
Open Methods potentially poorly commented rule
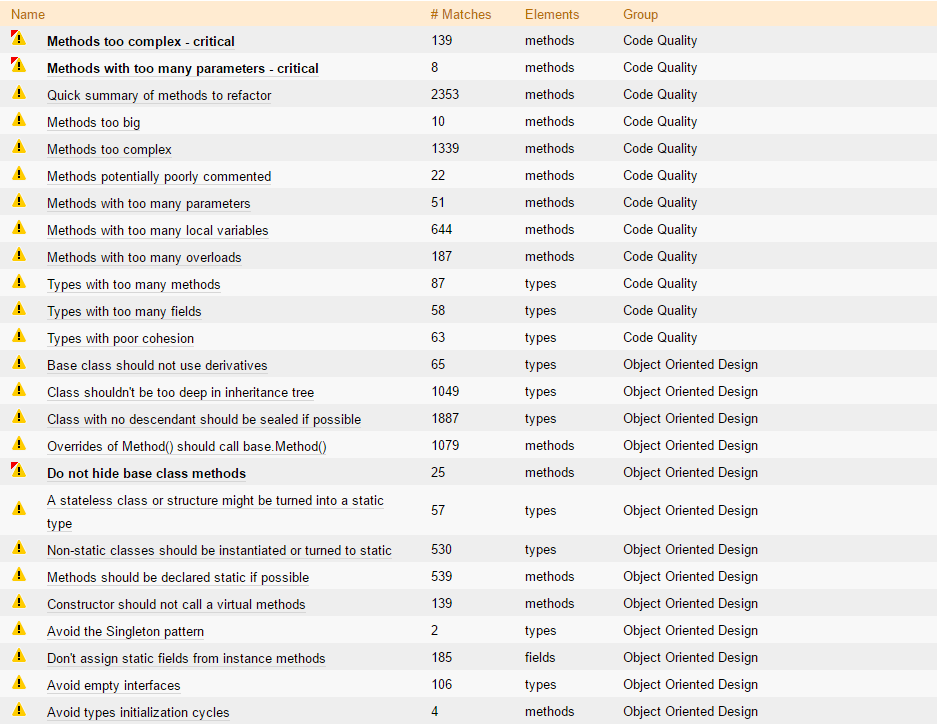pyautogui.click(x=159, y=176)
